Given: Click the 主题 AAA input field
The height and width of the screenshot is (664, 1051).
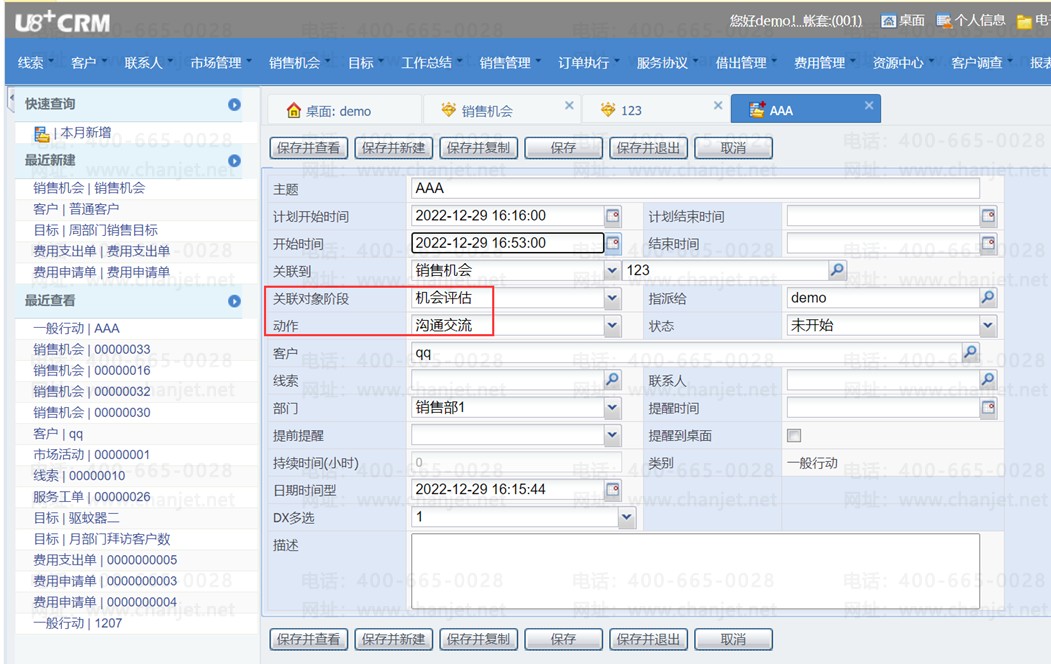Looking at the screenshot, I should pyautogui.click(x=695, y=188).
